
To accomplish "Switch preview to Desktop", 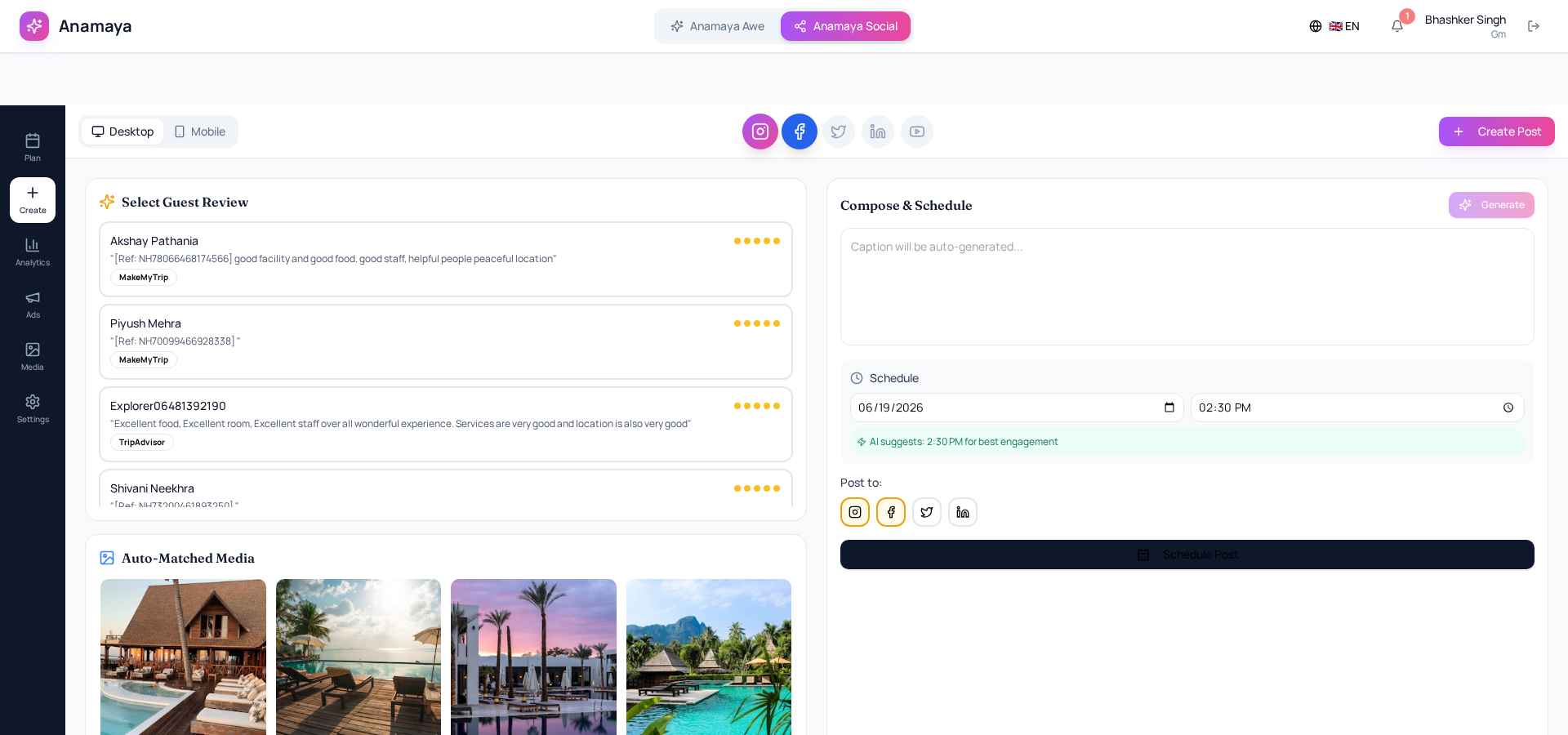I will pos(122,131).
